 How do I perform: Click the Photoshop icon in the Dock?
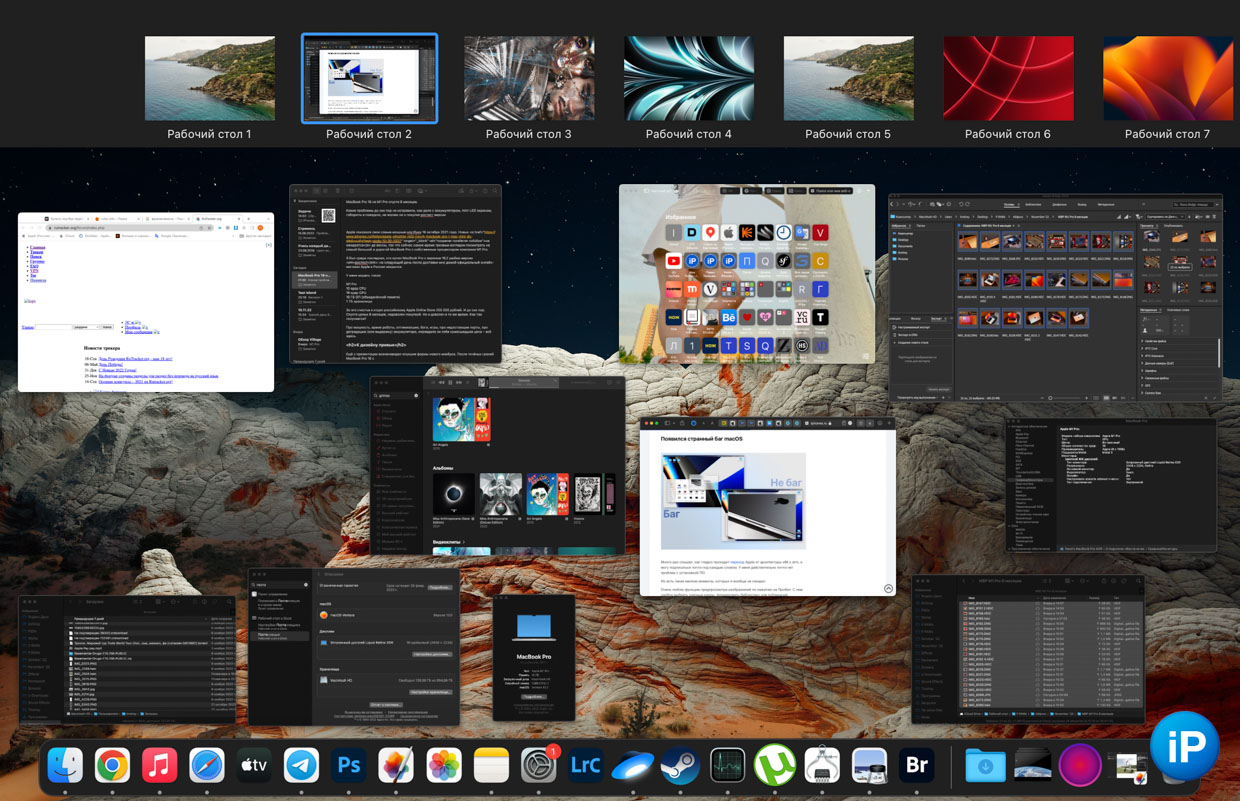pyautogui.click(x=349, y=766)
